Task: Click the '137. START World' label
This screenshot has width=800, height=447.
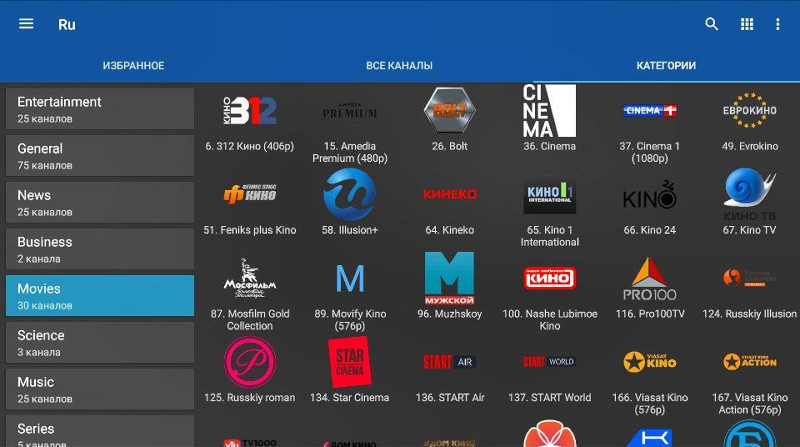Action: click(549, 398)
